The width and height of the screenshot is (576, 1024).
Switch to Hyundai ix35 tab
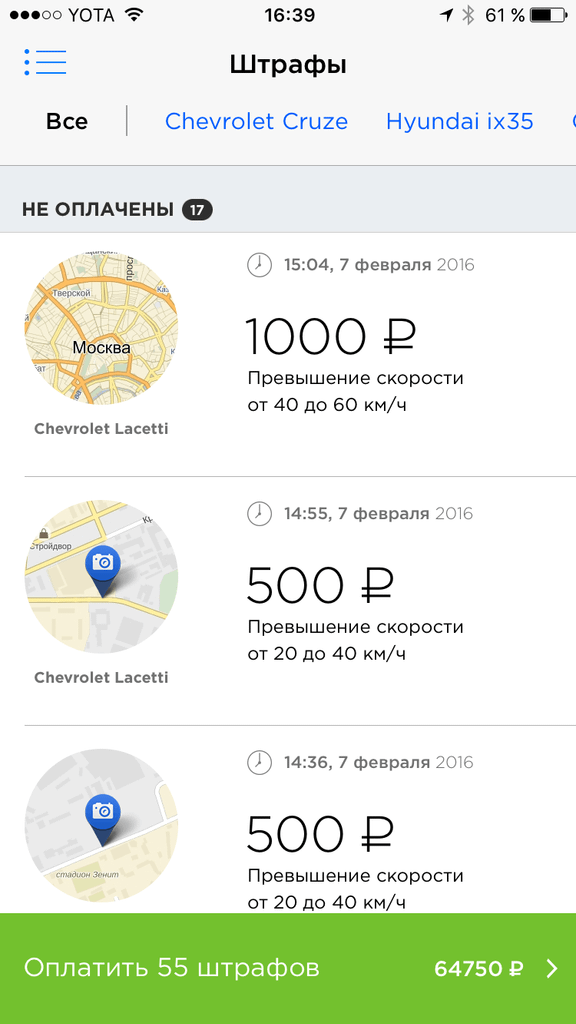[460, 121]
